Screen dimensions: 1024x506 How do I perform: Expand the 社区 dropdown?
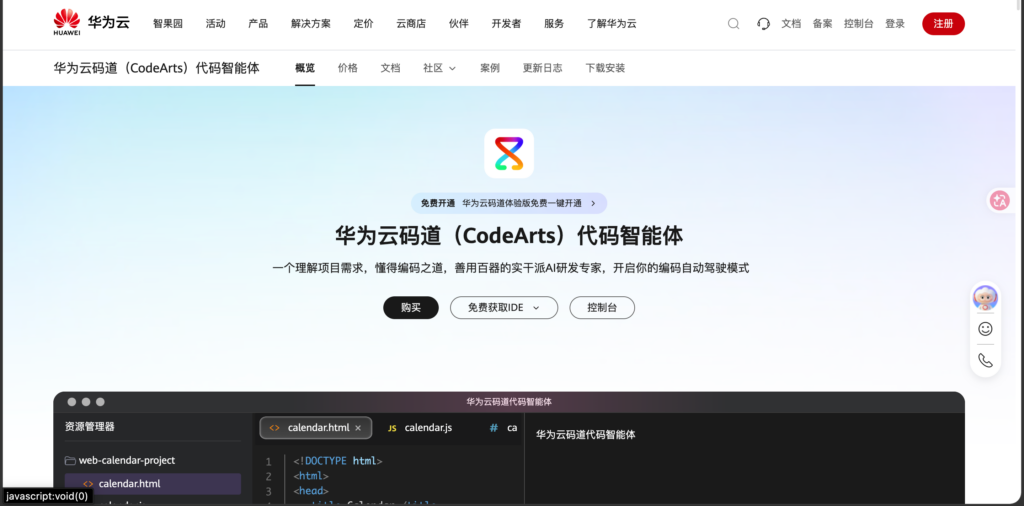[440, 68]
